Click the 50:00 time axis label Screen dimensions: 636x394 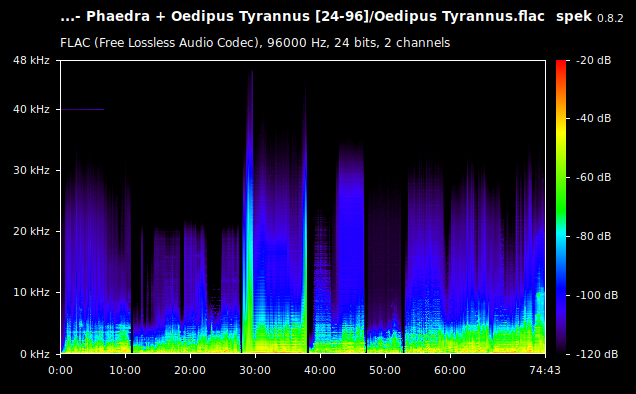pyautogui.click(x=385, y=370)
